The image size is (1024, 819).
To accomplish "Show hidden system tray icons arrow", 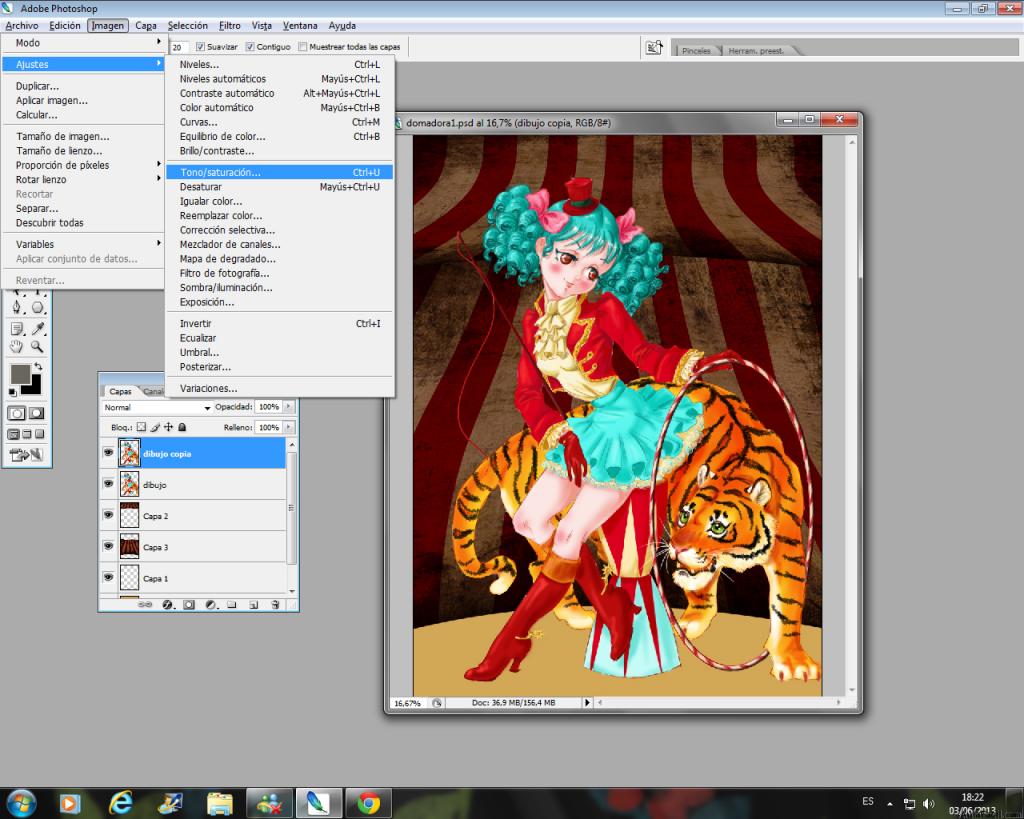I will click(889, 803).
